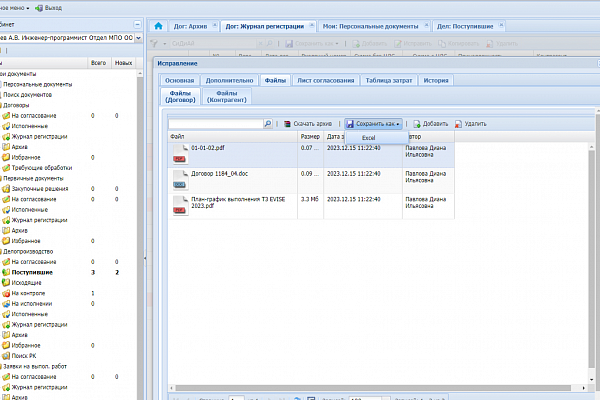Select План-график выполнения ТЗ EVISE 2023.pdf

[x=238, y=202]
